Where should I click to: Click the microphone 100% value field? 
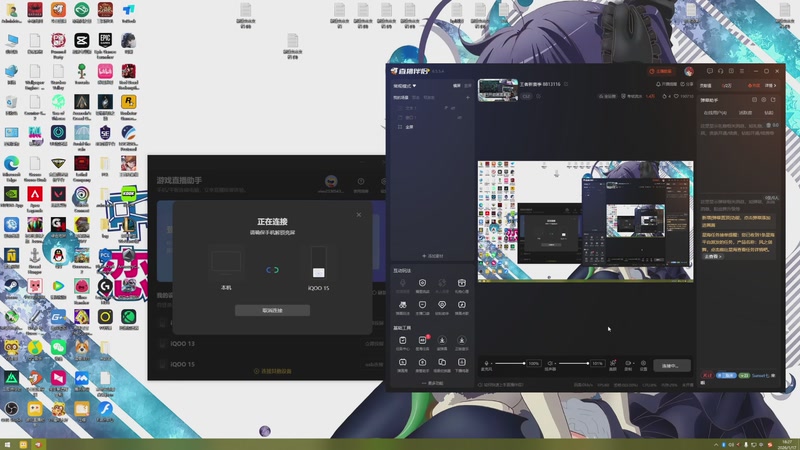tap(534, 363)
